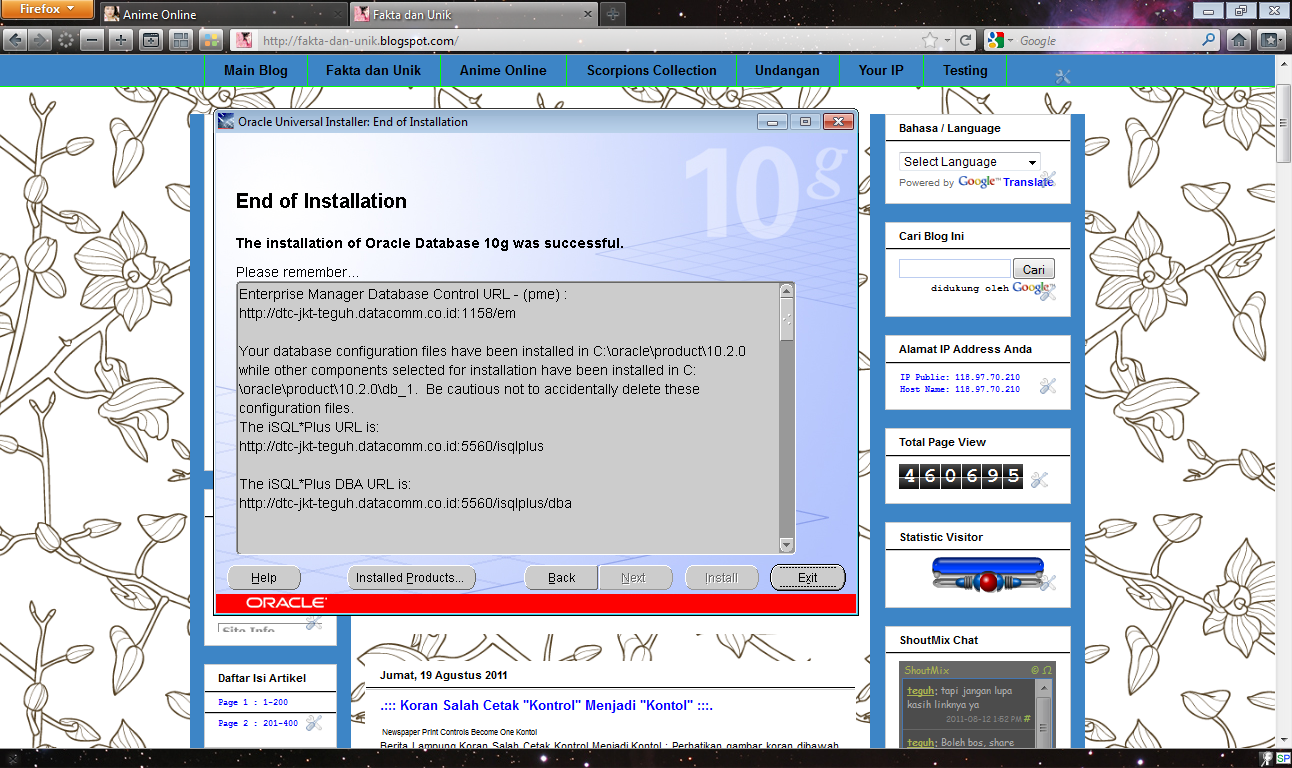Open the Firefox menu button
The height and width of the screenshot is (768, 1292).
coord(48,10)
